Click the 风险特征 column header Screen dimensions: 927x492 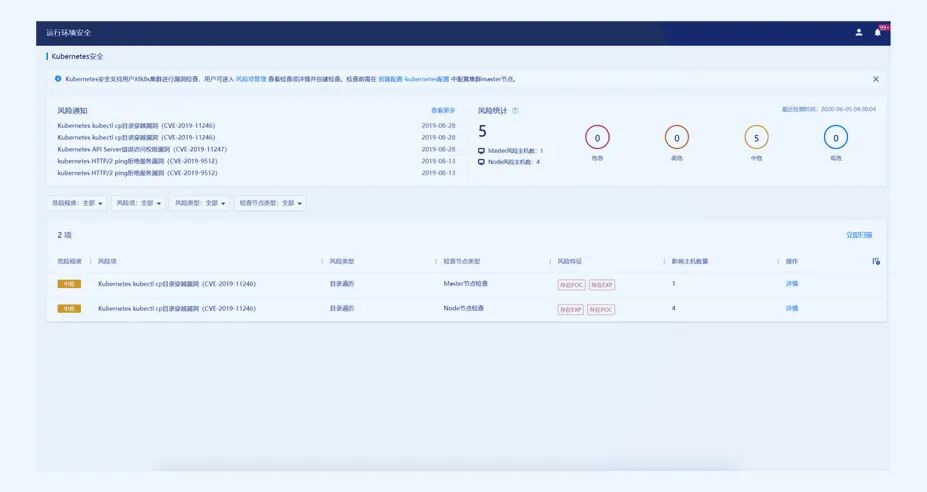tap(570, 261)
